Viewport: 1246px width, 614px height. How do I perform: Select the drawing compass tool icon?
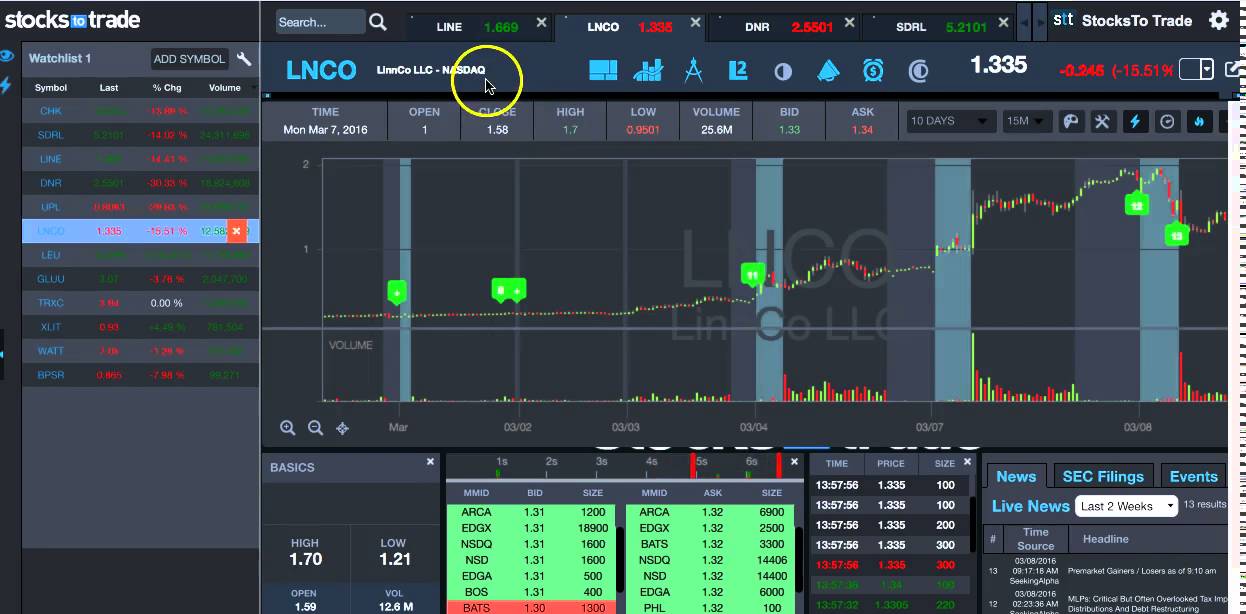click(x=693, y=70)
